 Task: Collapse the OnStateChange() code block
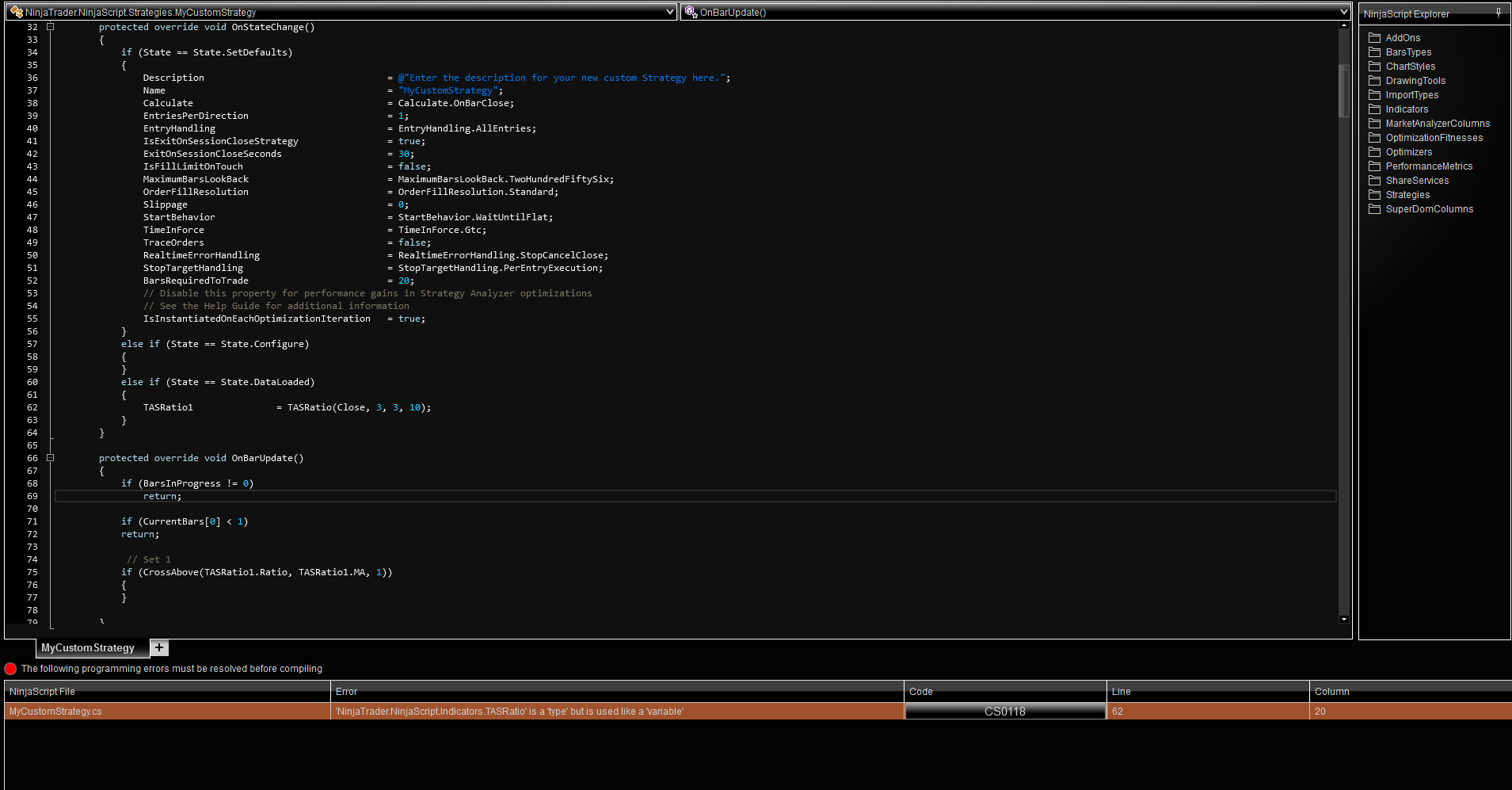[50, 27]
